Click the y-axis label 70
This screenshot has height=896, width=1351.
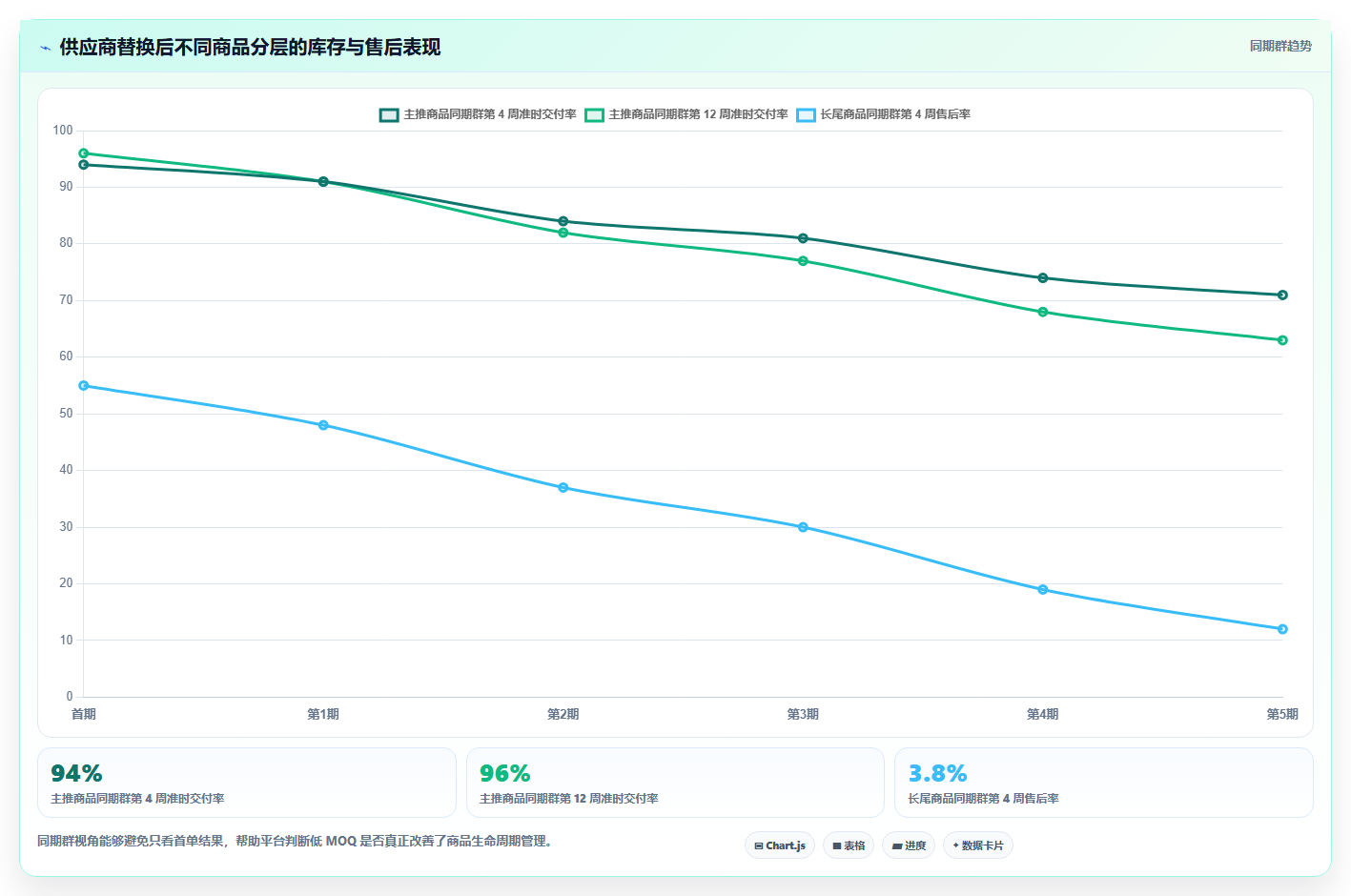point(66,300)
